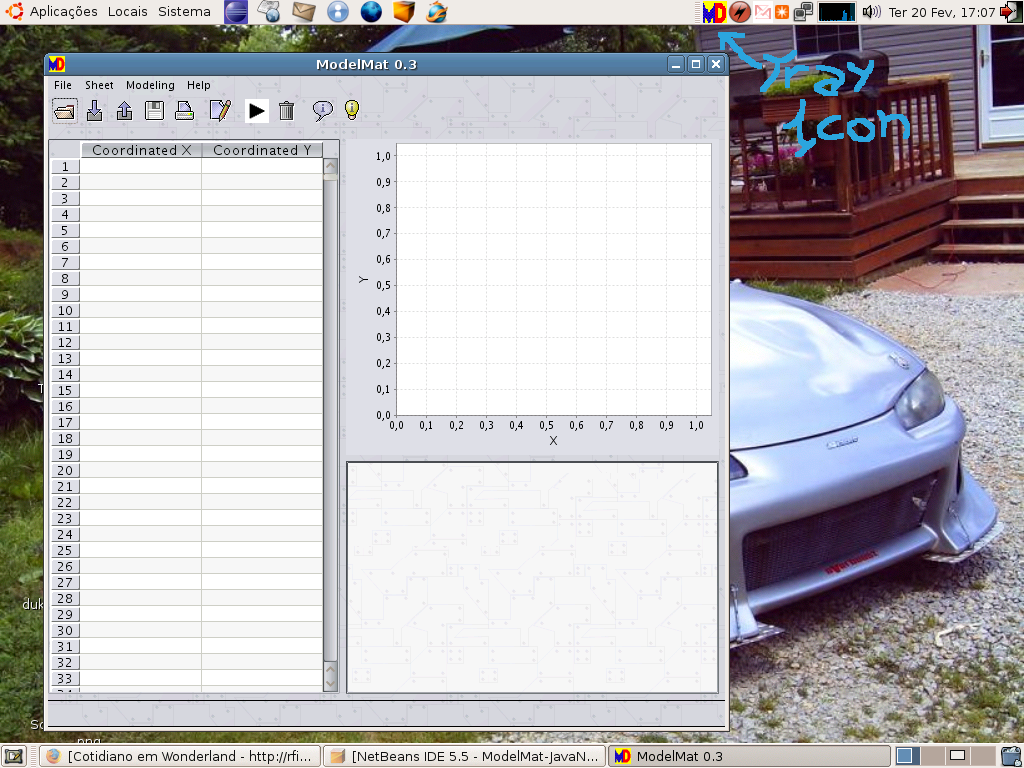Switch to Cotidiano em Wonderland taskbar window
Image resolution: width=1024 pixels, height=768 pixels.
click(181, 756)
